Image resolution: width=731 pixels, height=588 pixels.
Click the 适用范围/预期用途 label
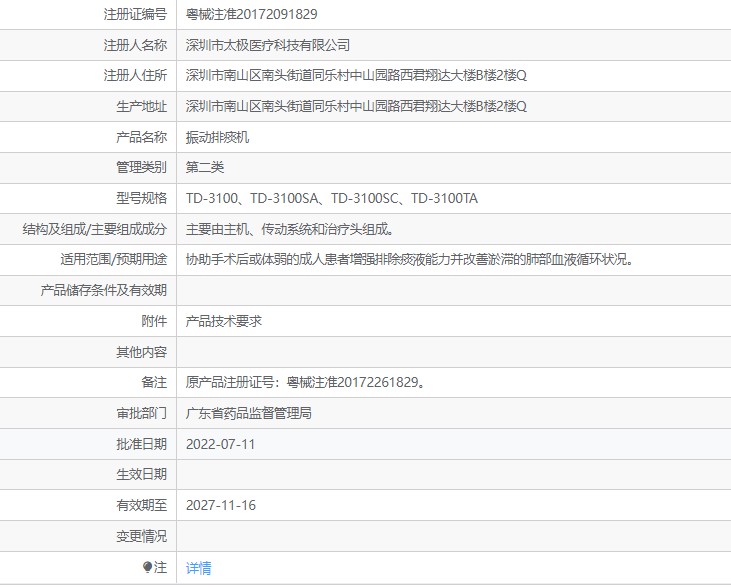click(x=114, y=259)
